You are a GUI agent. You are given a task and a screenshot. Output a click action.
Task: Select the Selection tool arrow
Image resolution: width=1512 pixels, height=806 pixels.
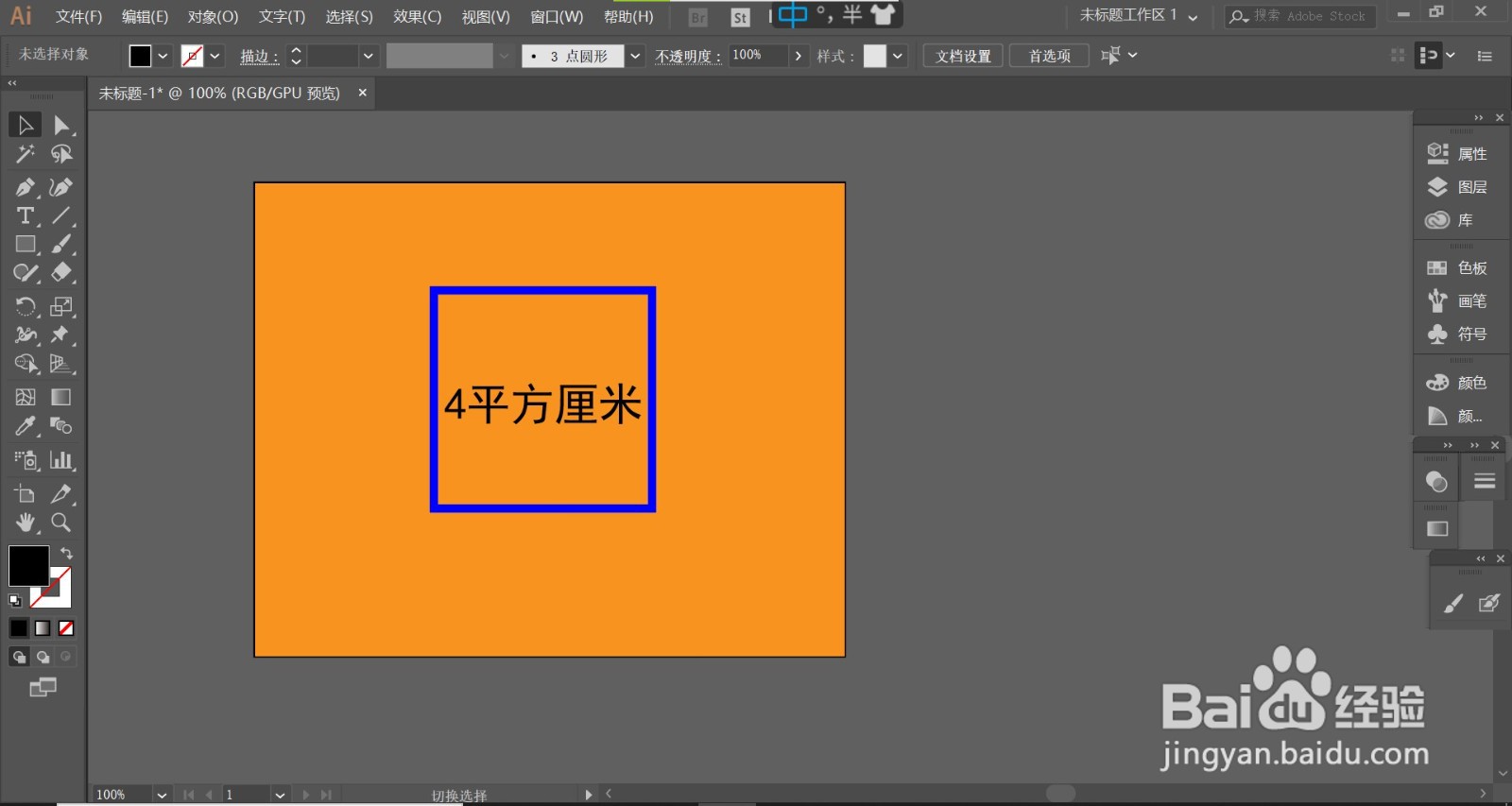click(26, 125)
